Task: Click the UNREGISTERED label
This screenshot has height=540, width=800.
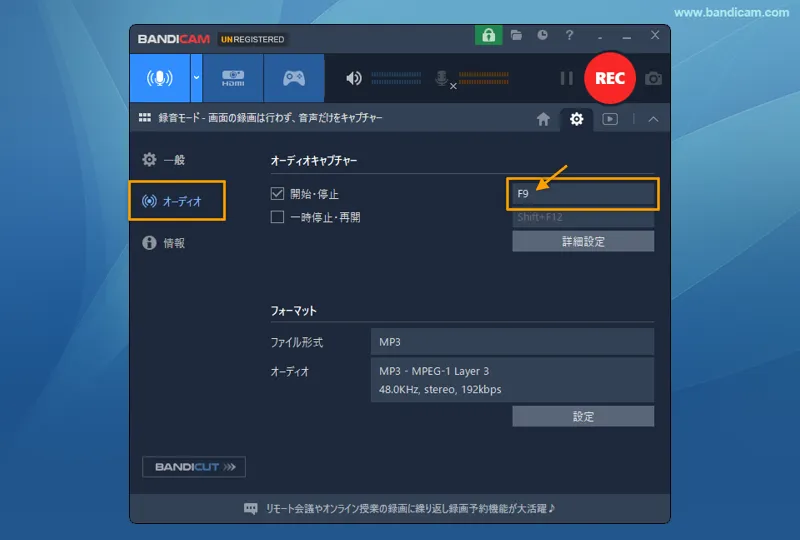Action: (253, 39)
